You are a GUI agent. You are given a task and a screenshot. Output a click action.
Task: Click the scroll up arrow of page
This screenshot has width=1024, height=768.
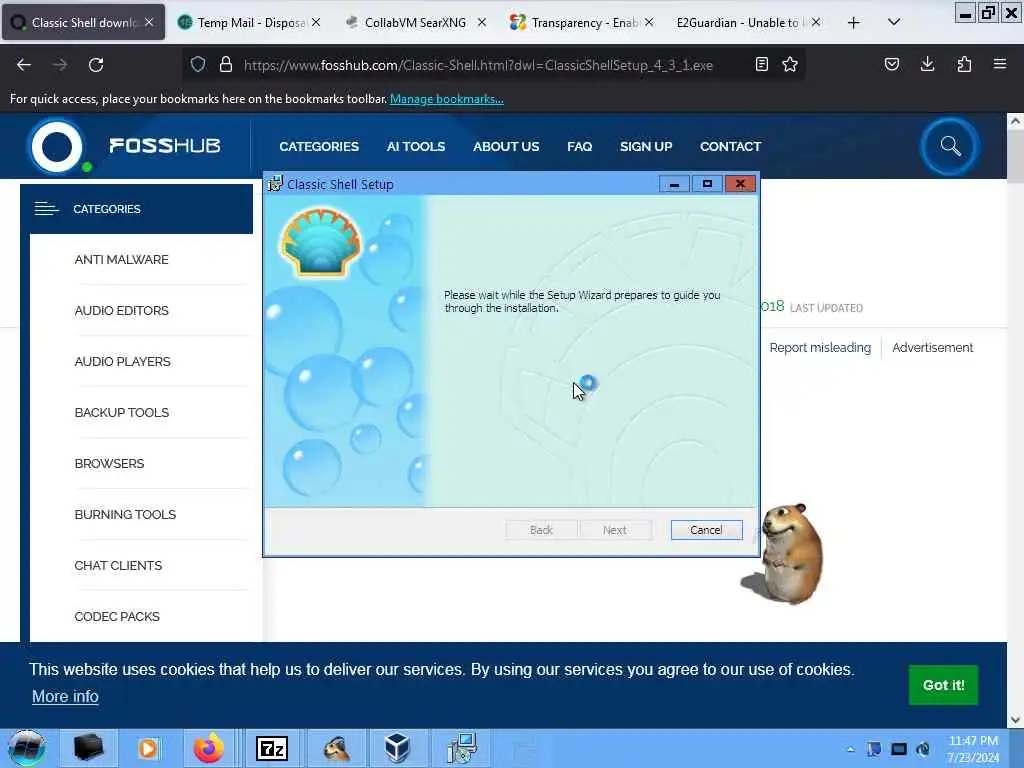[1015, 121]
